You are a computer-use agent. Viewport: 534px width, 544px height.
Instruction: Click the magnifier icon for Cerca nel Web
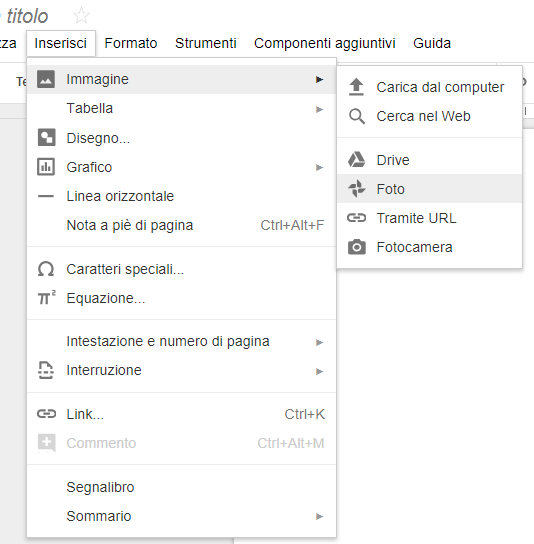tap(357, 116)
